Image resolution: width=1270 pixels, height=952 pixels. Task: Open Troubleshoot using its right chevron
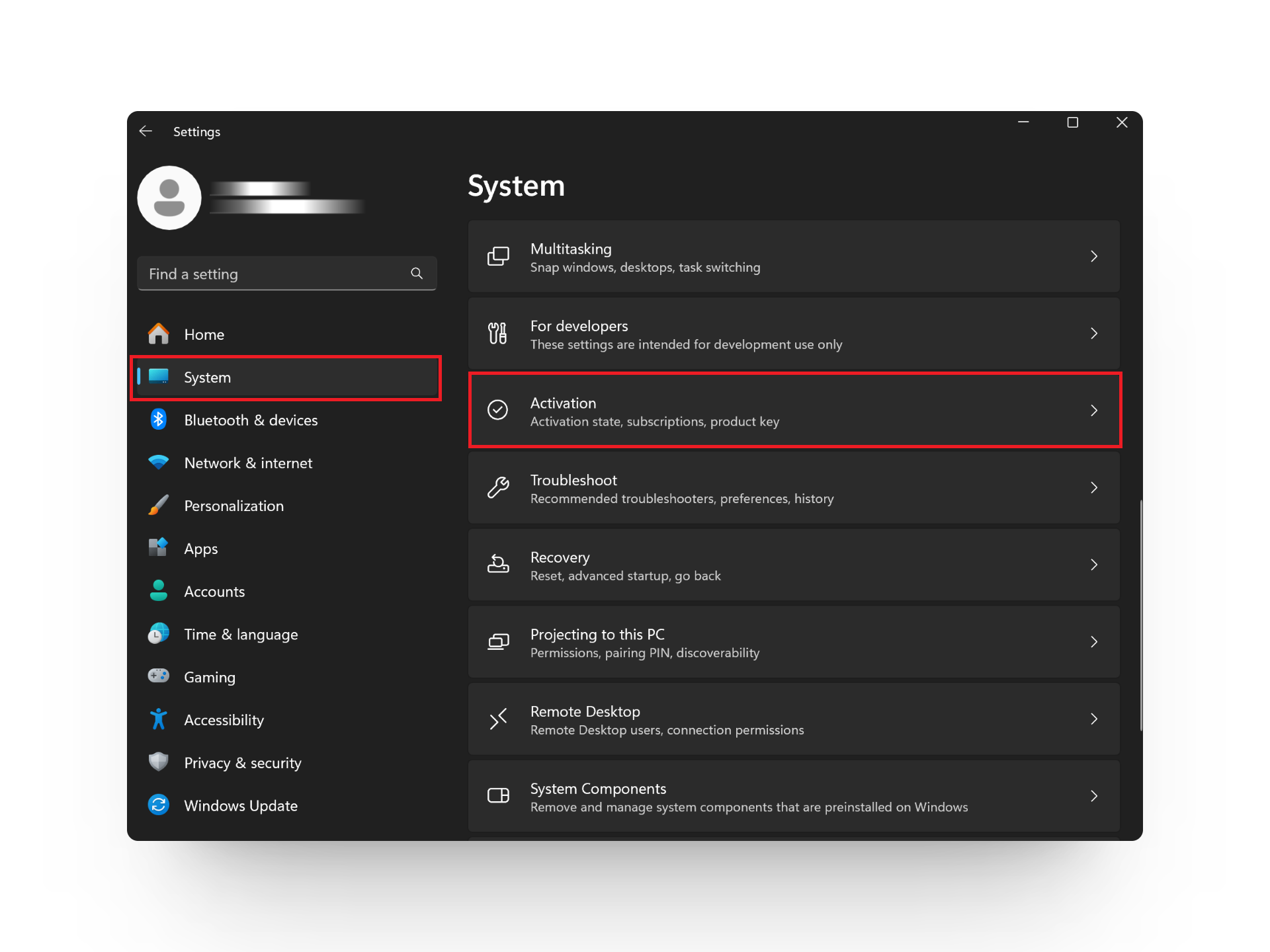(x=1094, y=488)
